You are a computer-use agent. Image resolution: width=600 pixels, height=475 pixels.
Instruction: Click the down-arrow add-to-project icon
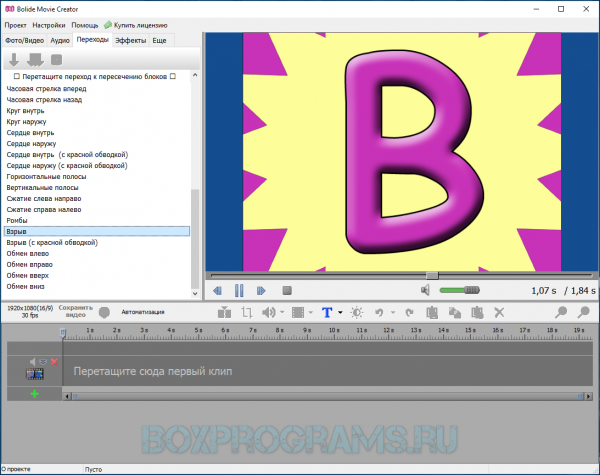point(14,60)
